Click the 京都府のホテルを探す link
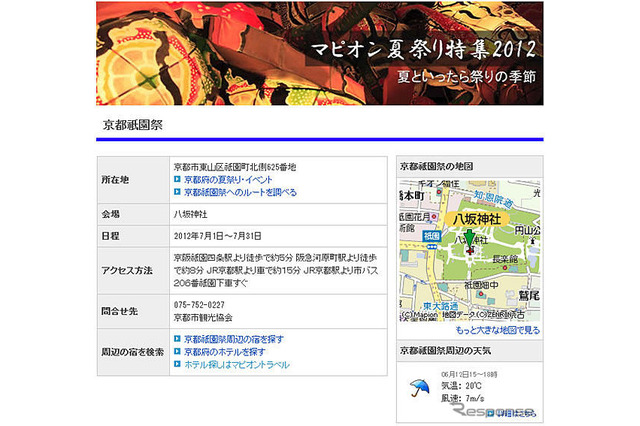 point(224,353)
